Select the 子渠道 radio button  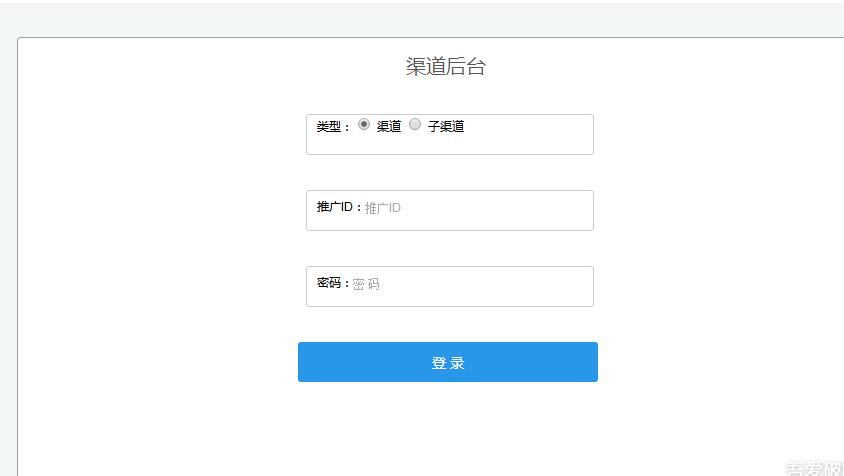[x=414, y=124]
